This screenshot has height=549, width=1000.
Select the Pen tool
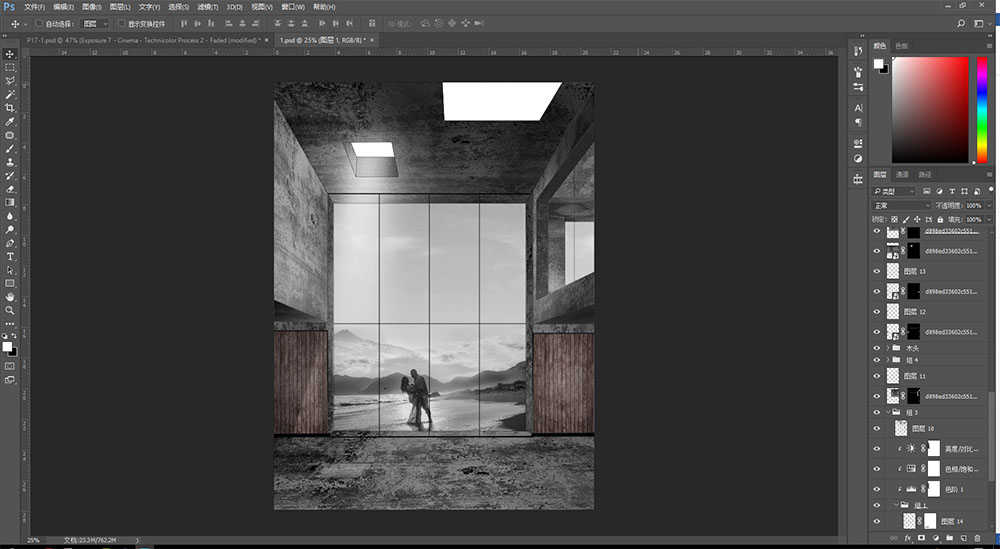click(x=10, y=243)
